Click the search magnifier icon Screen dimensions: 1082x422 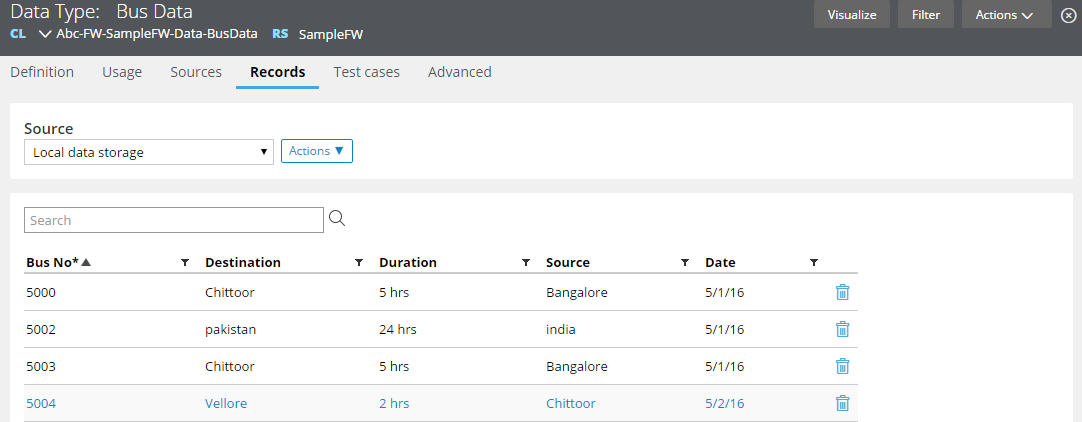pos(337,219)
